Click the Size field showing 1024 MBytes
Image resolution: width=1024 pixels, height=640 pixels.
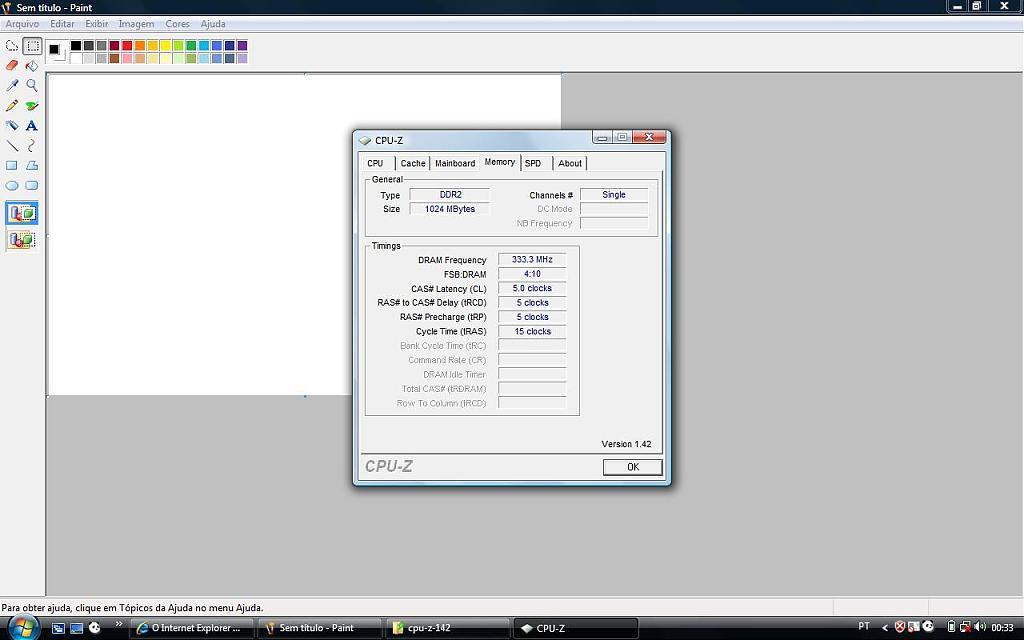tap(450, 209)
